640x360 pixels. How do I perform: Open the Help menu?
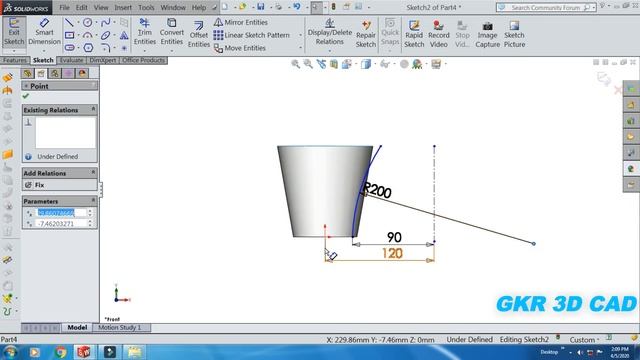[199, 7]
